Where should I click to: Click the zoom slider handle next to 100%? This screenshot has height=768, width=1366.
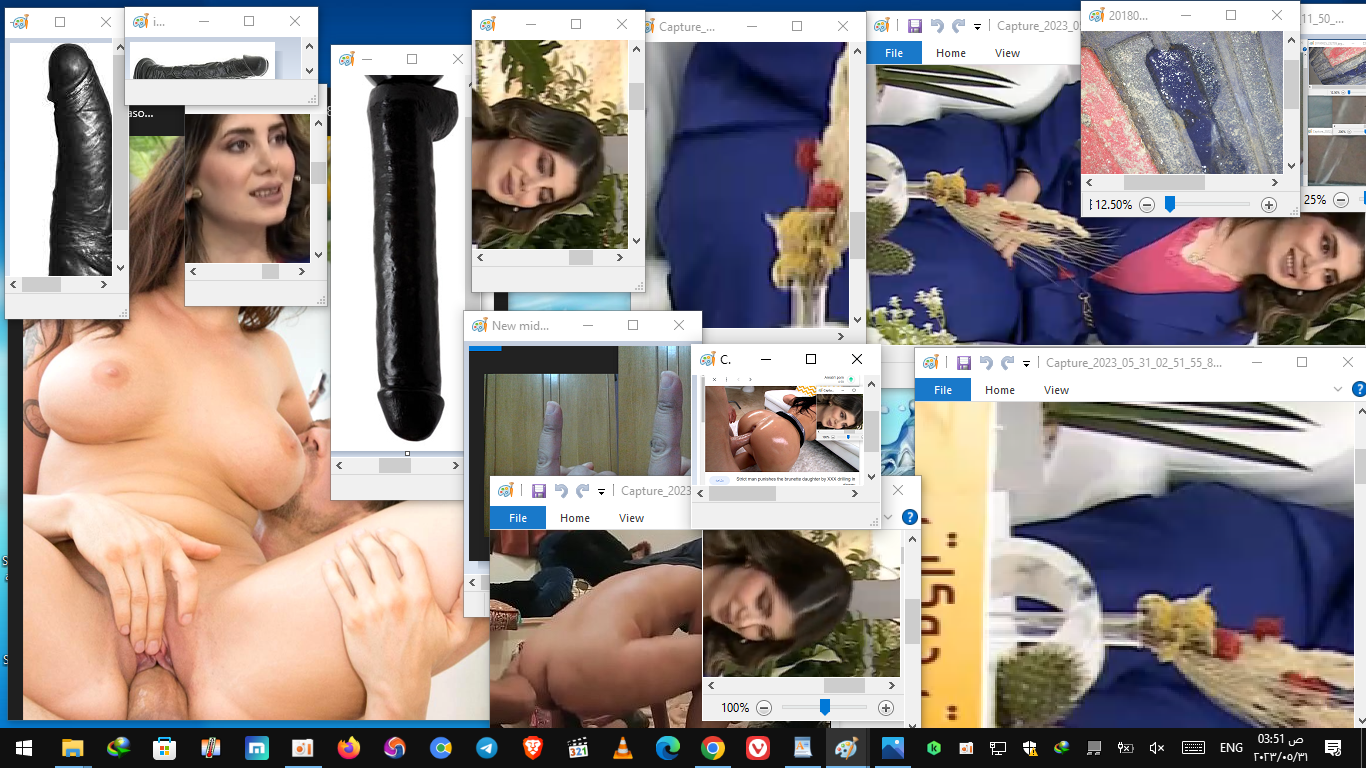pos(824,708)
